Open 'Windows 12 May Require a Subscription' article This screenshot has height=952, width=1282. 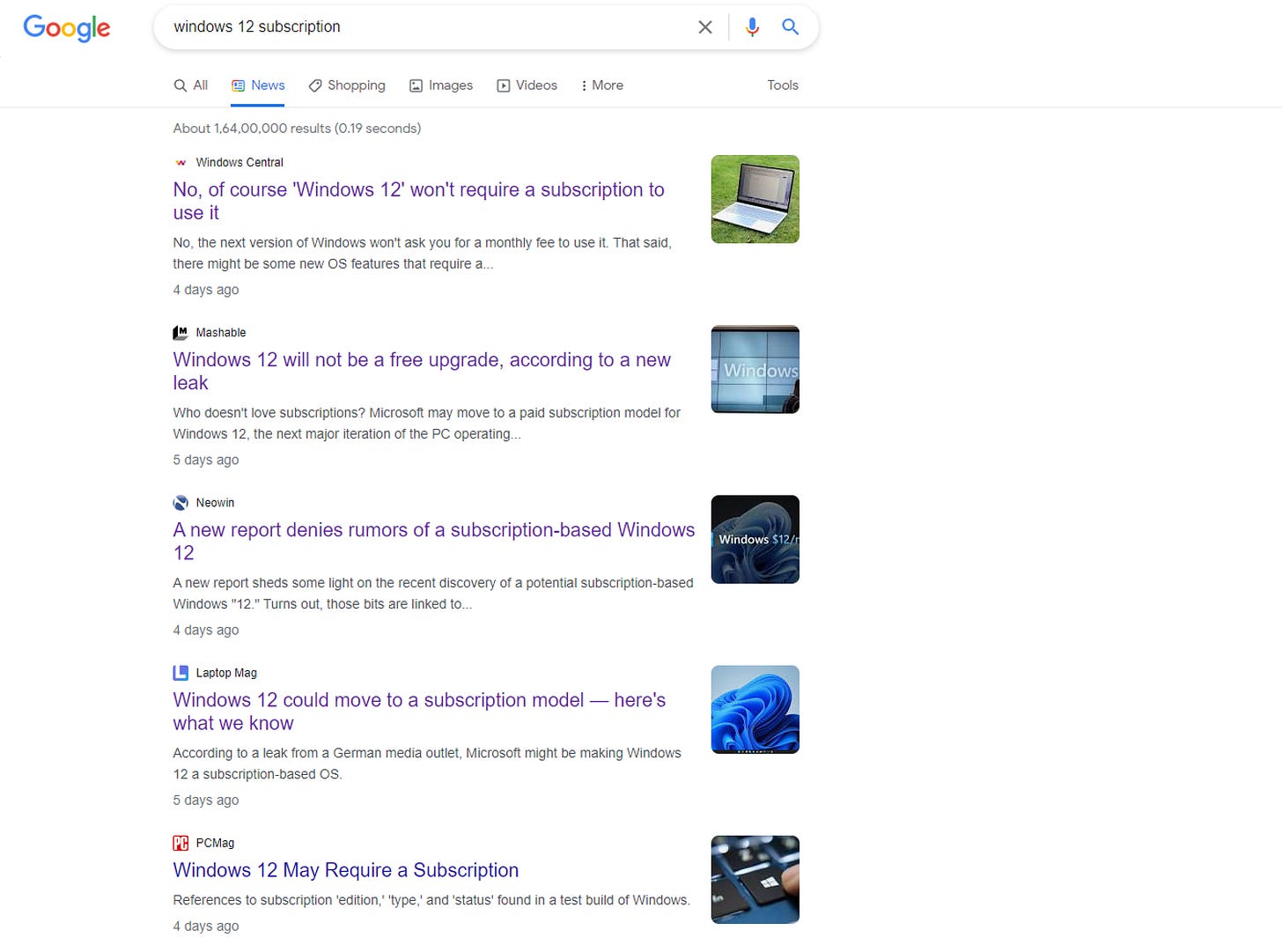coord(346,870)
